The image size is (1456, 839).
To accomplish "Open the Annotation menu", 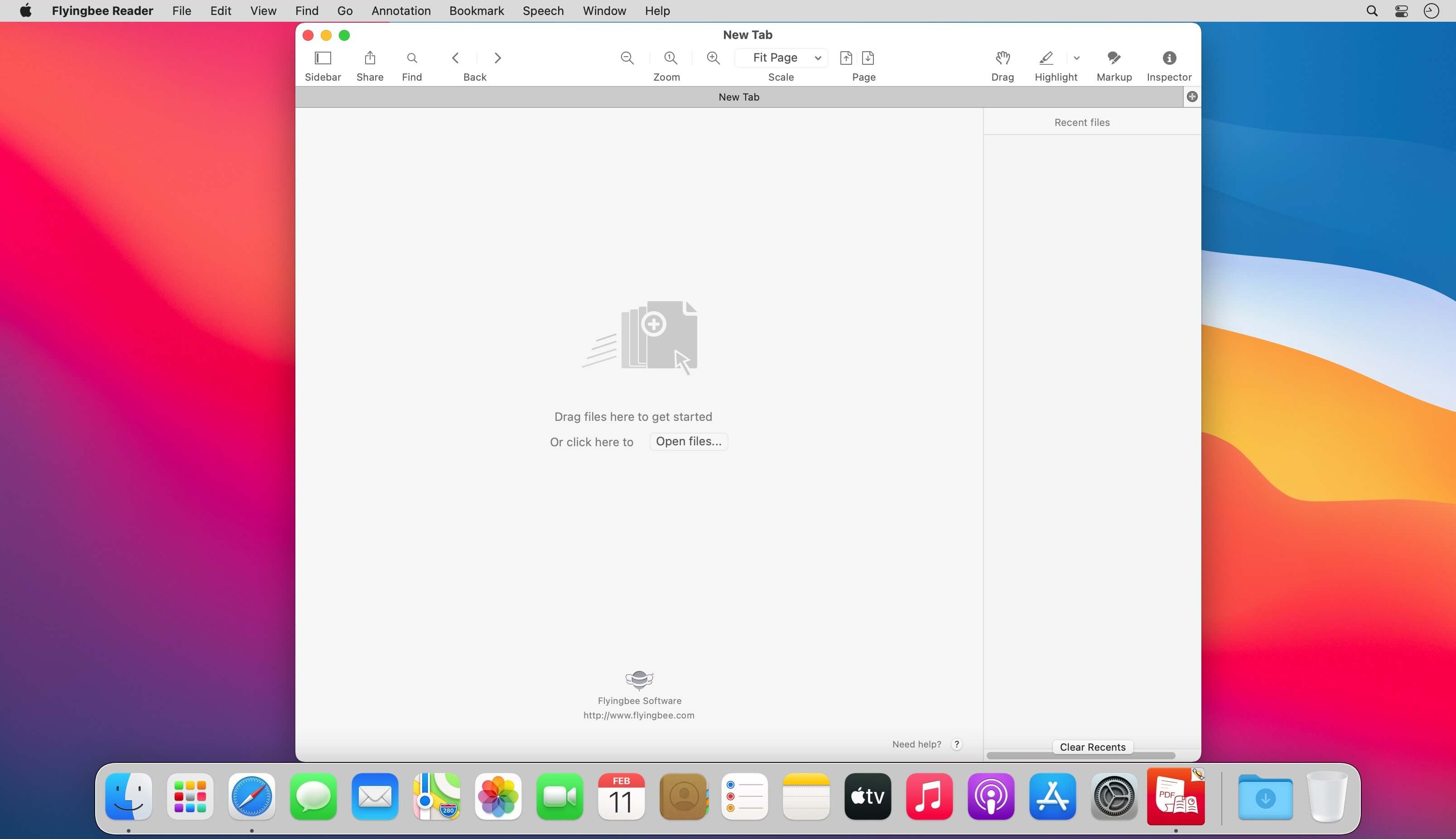I will [x=400, y=11].
